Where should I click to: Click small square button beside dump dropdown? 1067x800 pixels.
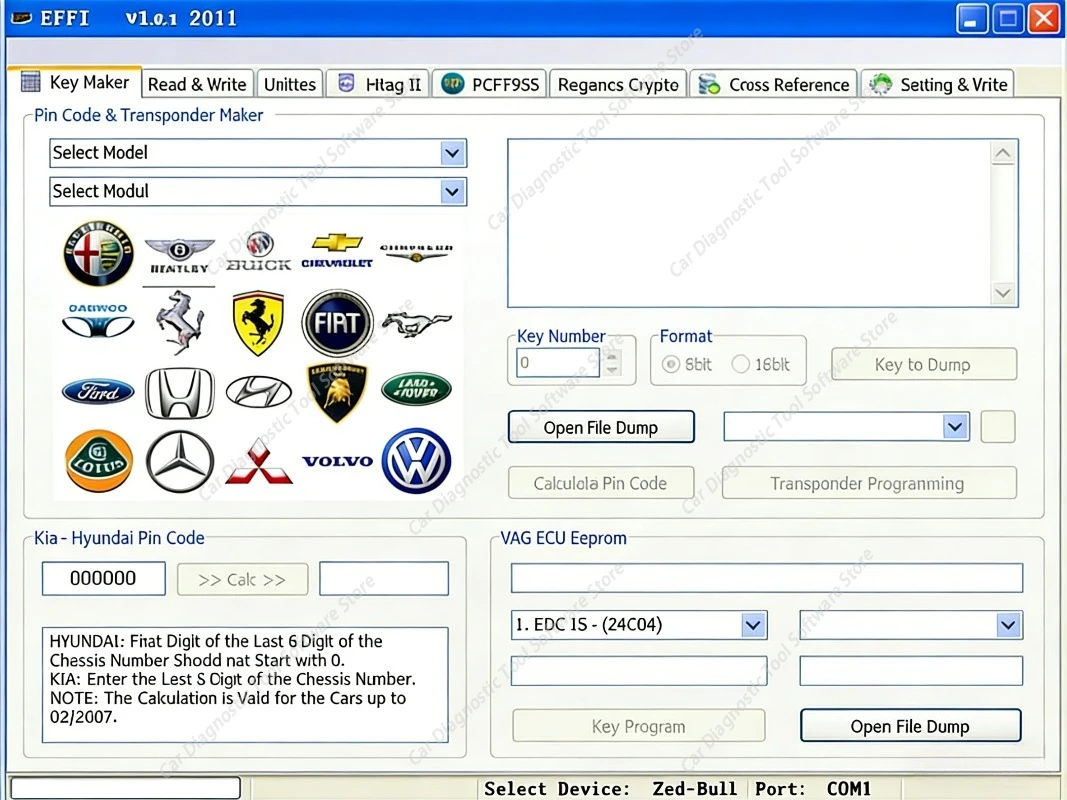pyautogui.click(x=998, y=427)
